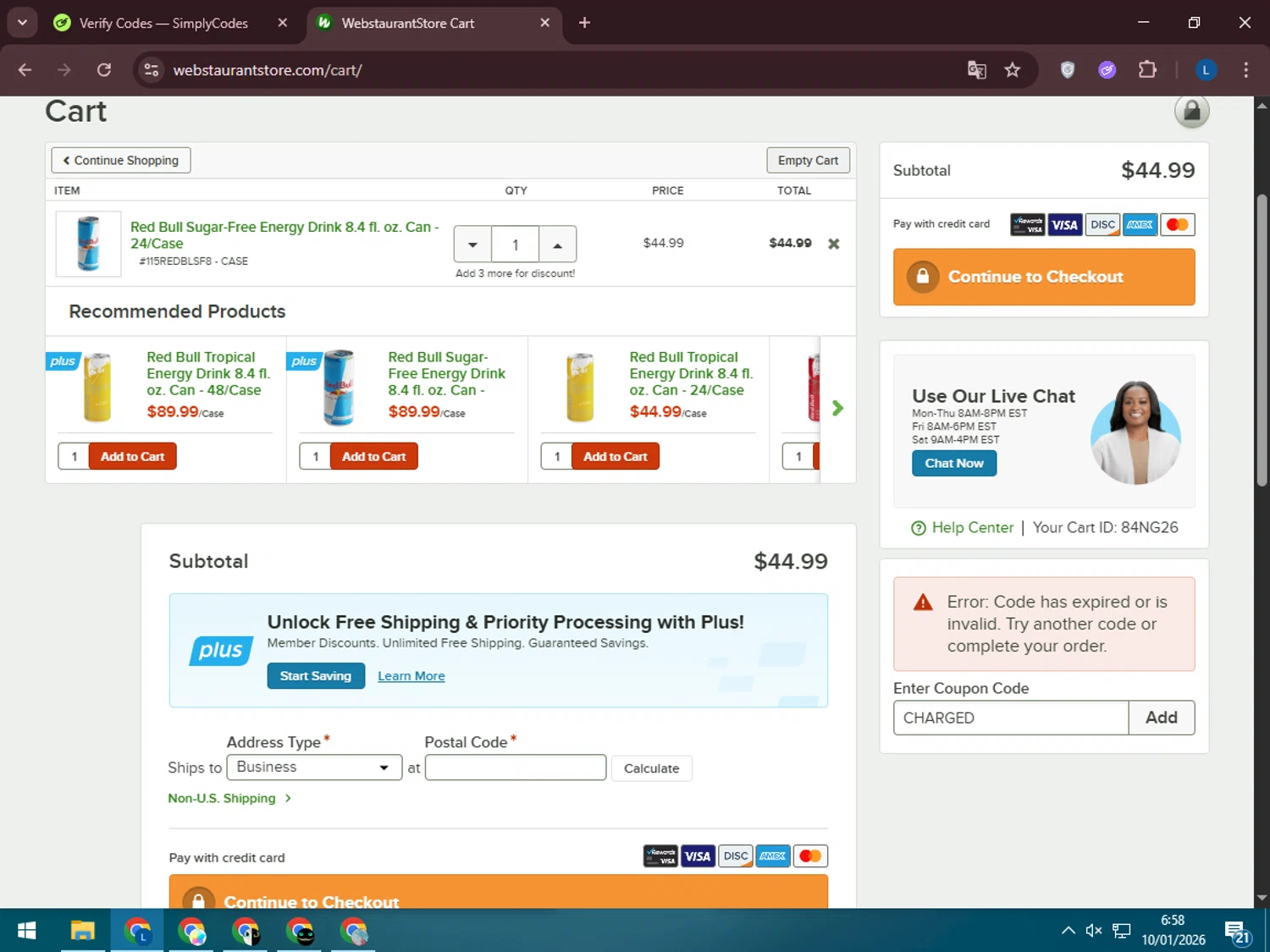Click Help Center question mark icon
1270x952 pixels.
(x=919, y=528)
